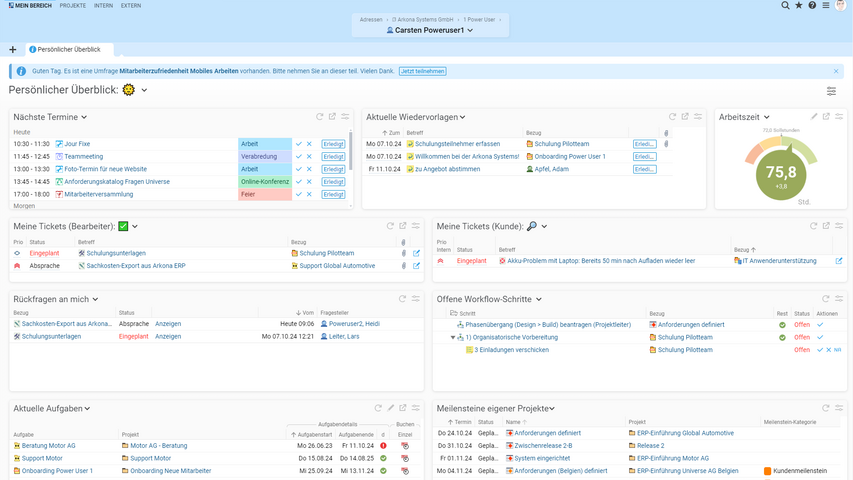The height and width of the screenshot is (480, 853).
Task: Select the Persönlicher Überblick tab
Action: (69, 49)
